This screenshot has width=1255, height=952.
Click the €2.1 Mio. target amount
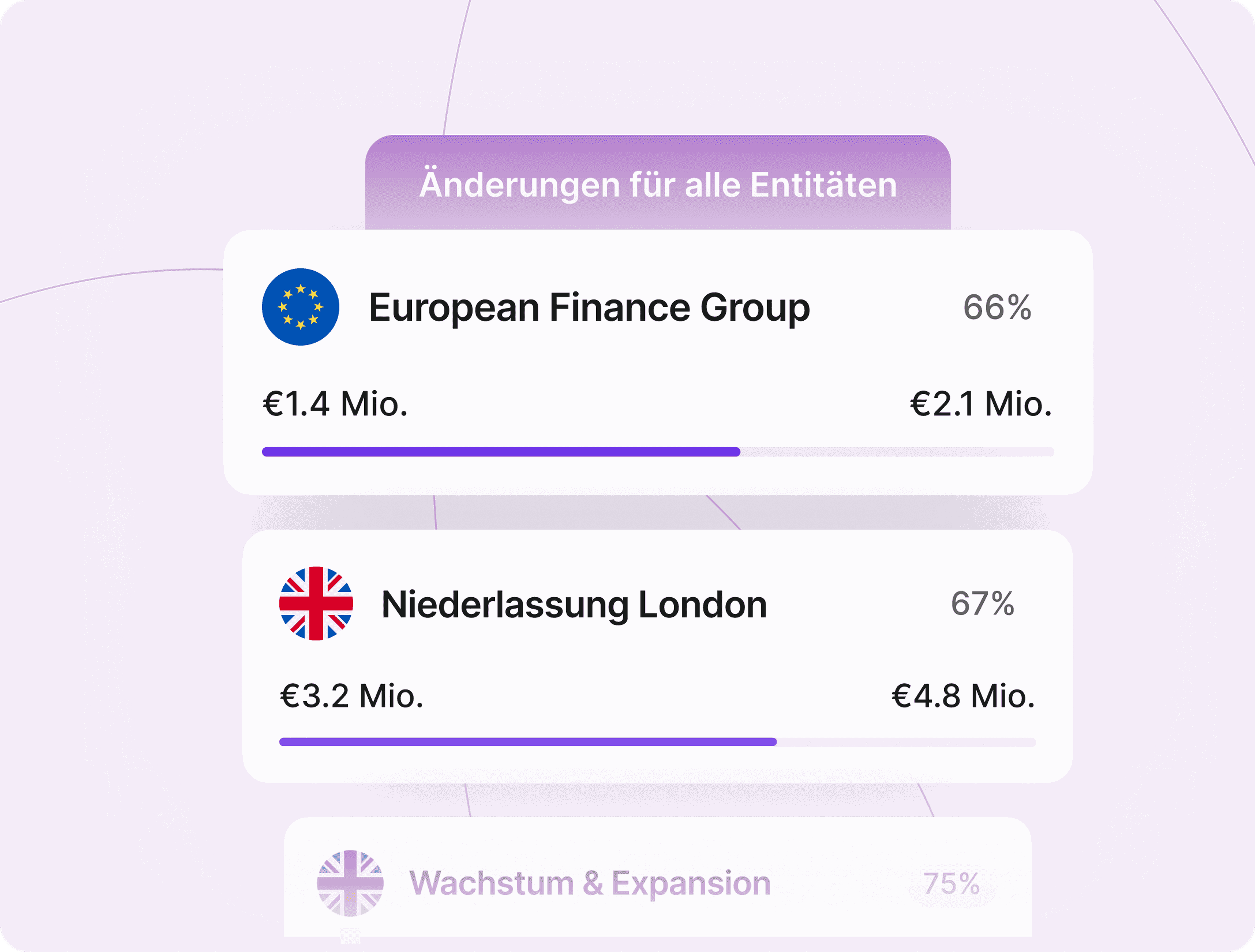click(x=981, y=405)
